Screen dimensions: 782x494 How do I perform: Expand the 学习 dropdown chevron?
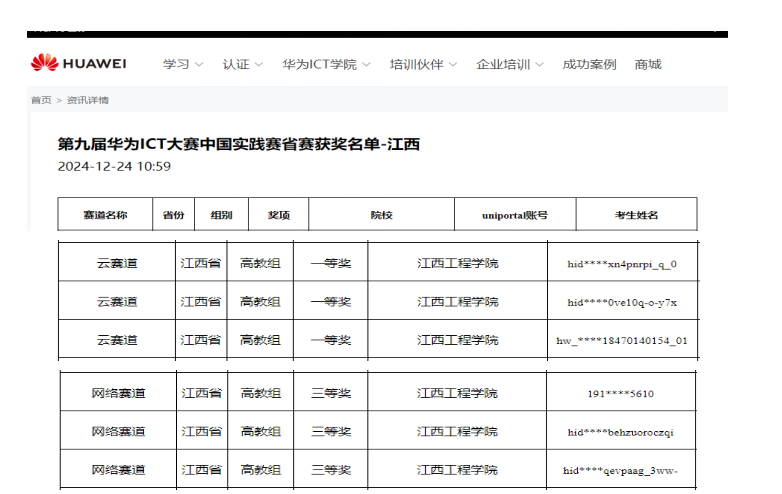click(198, 65)
